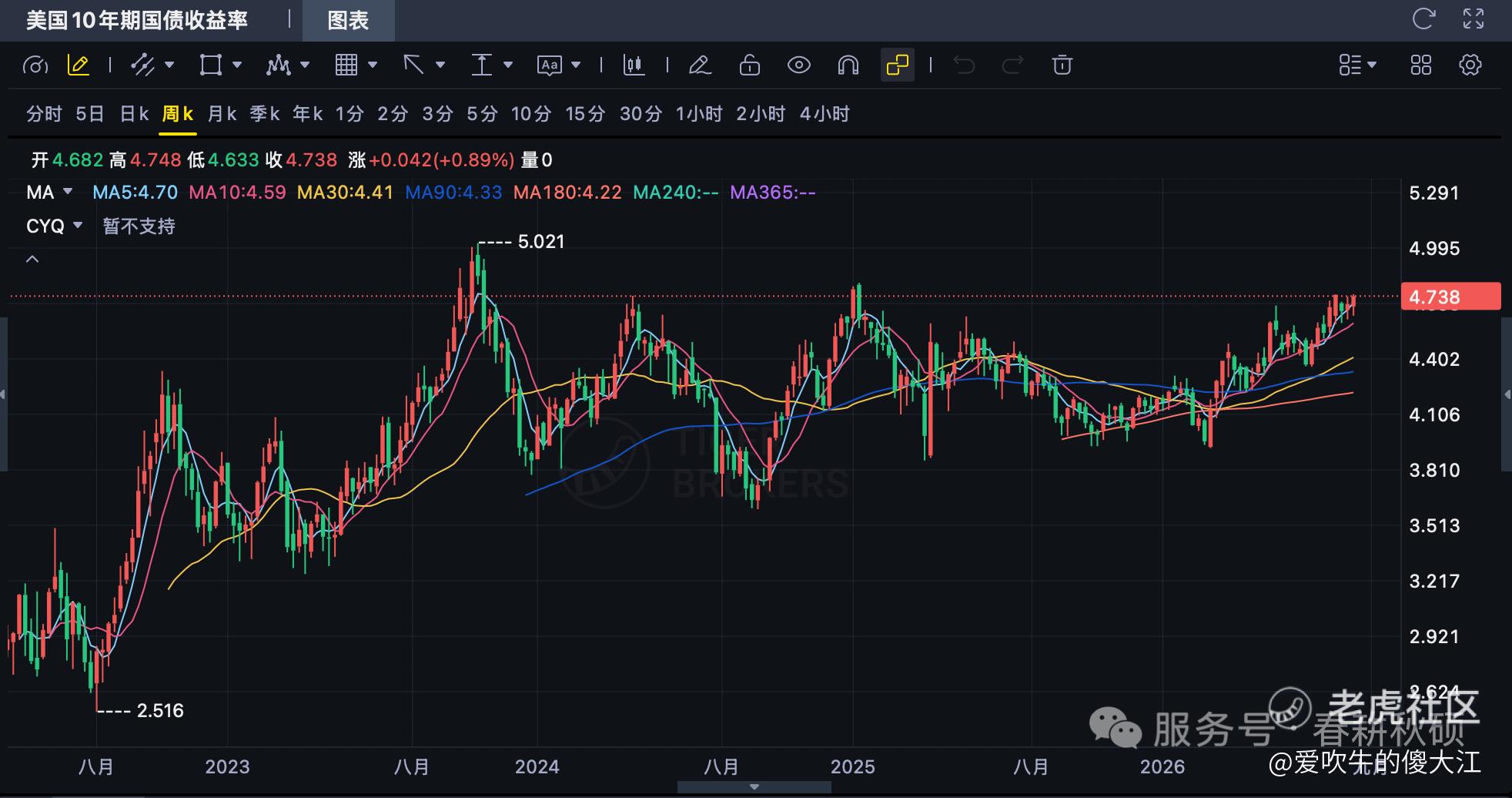Open chart settings gear
The image size is (1512, 798).
point(1470,65)
